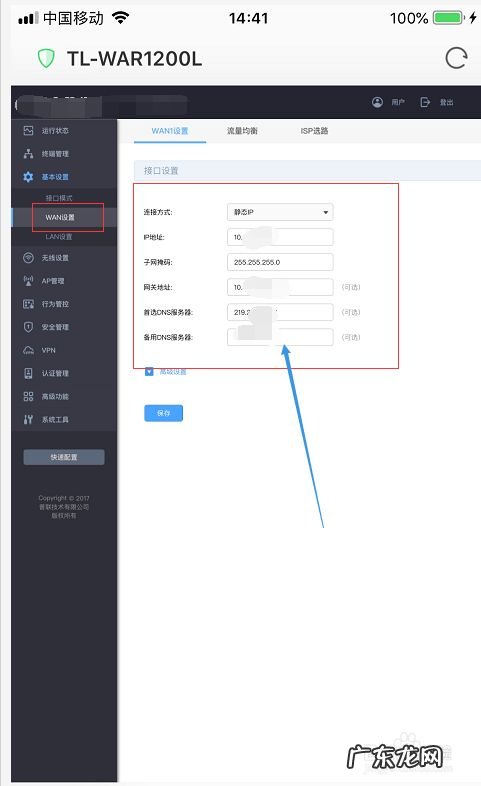This screenshot has height=786, width=481.
Task: Select 接口模式 submenu item
Action: pos(59,198)
